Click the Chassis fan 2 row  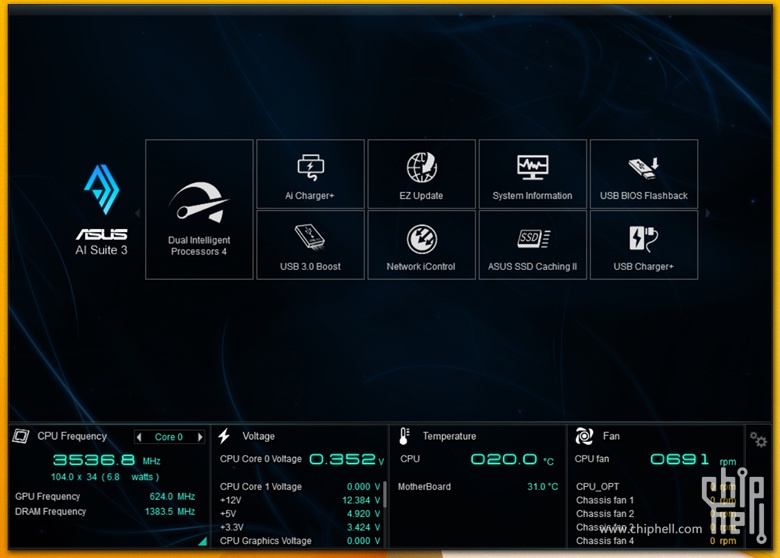tap(656, 514)
